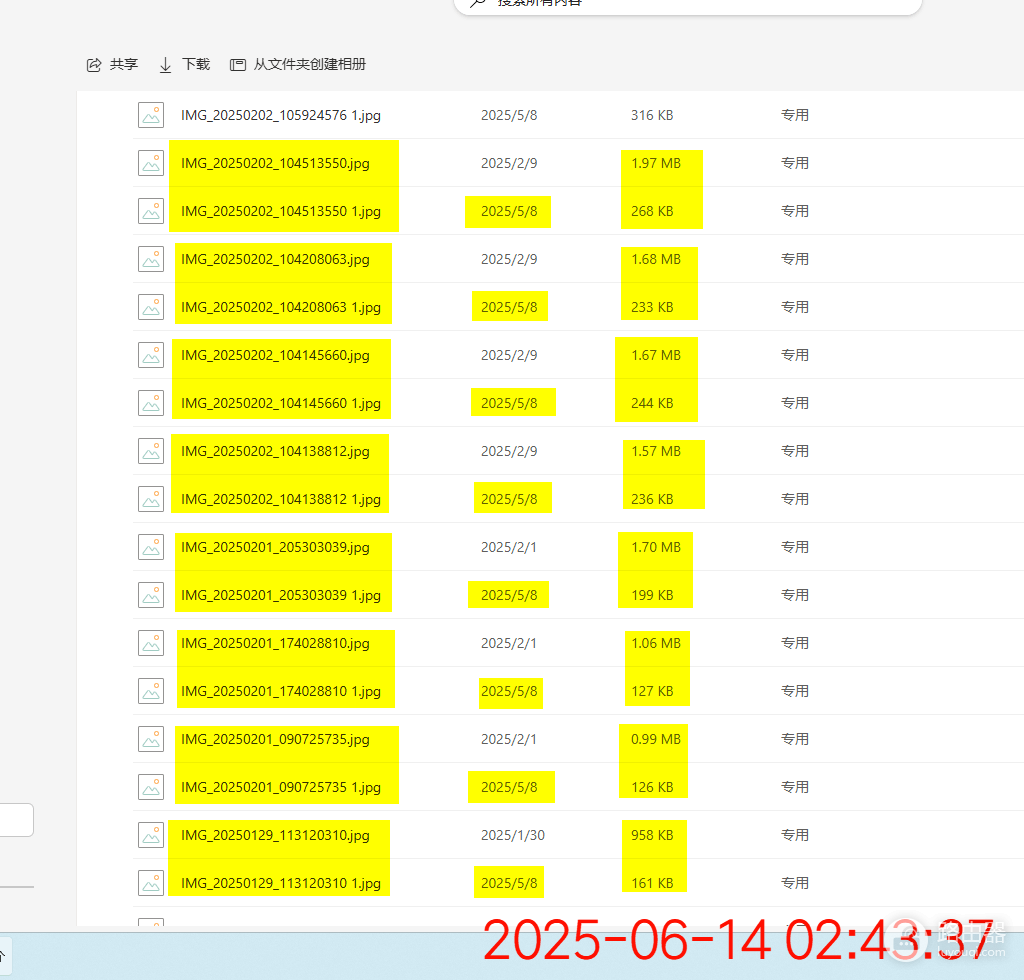Click the Download (下载) arrow icon
This screenshot has height=980, width=1024.
coord(165,65)
